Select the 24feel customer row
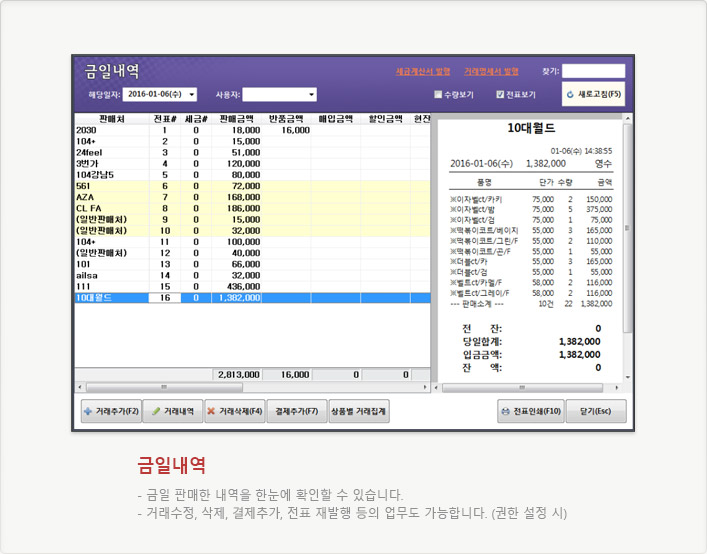Image resolution: width=707 pixels, height=554 pixels. (x=252, y=152)
